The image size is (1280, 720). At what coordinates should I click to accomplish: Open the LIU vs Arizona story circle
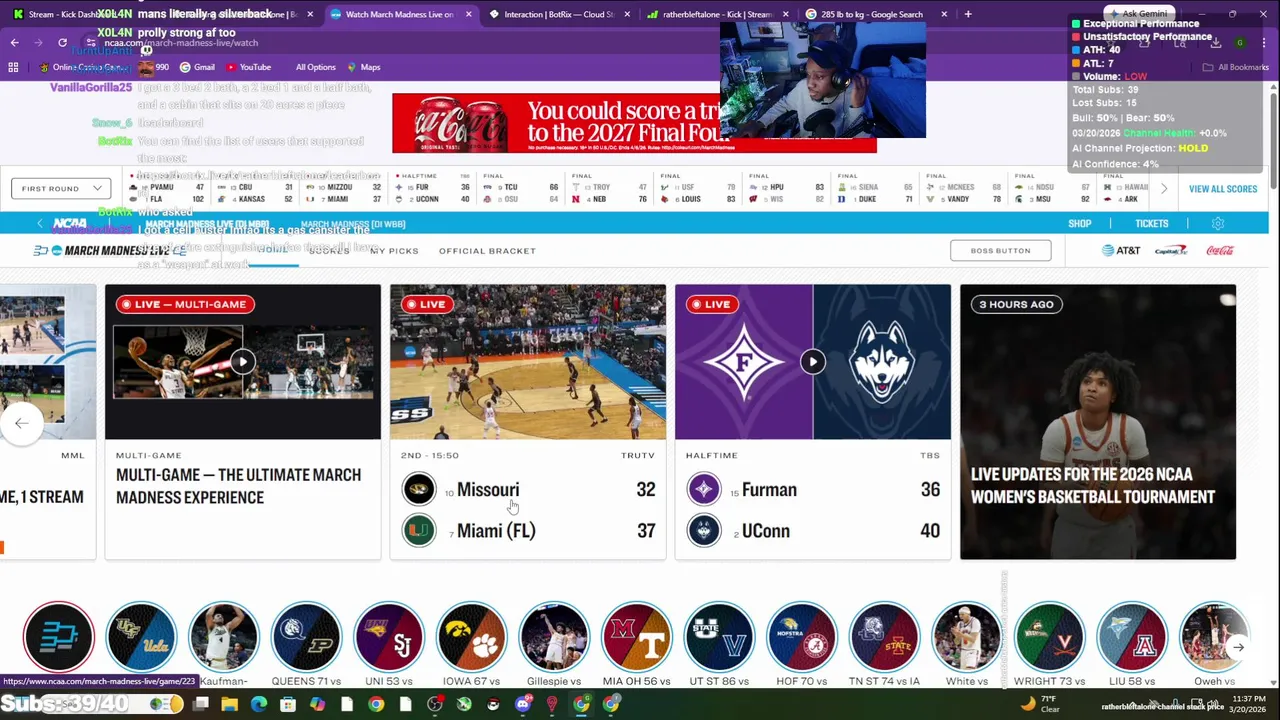1132,637
